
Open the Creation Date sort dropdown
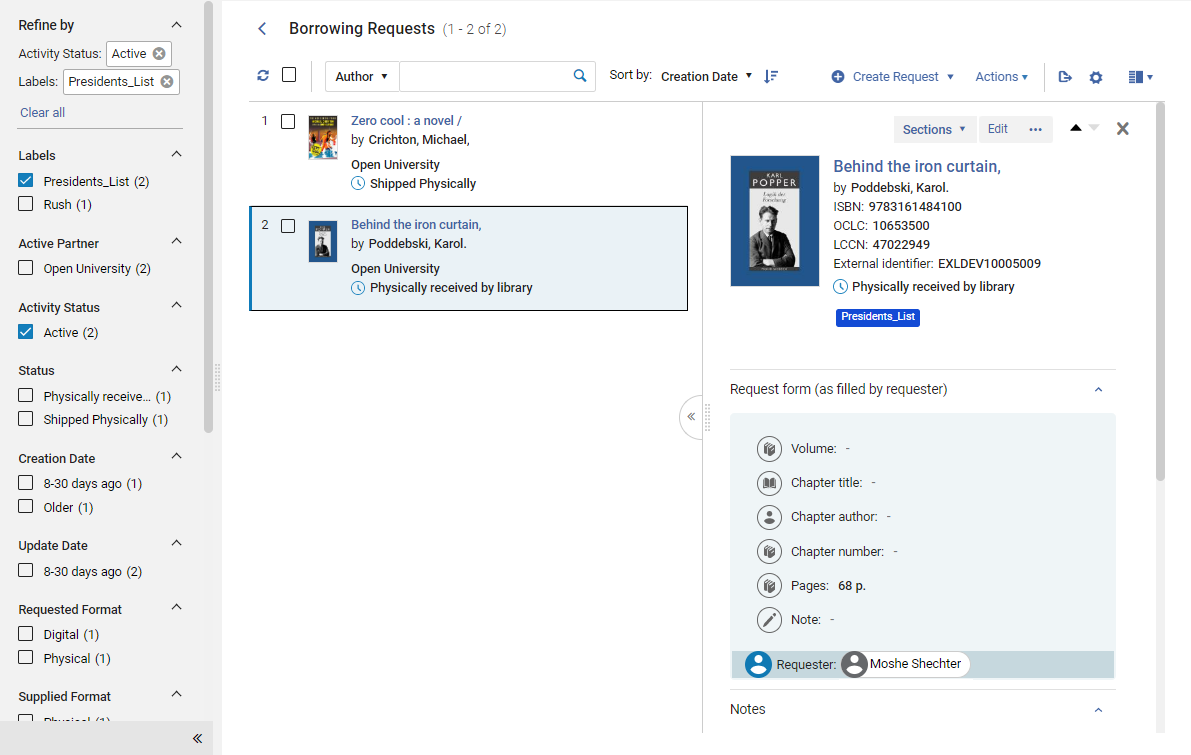coord(706,77)
